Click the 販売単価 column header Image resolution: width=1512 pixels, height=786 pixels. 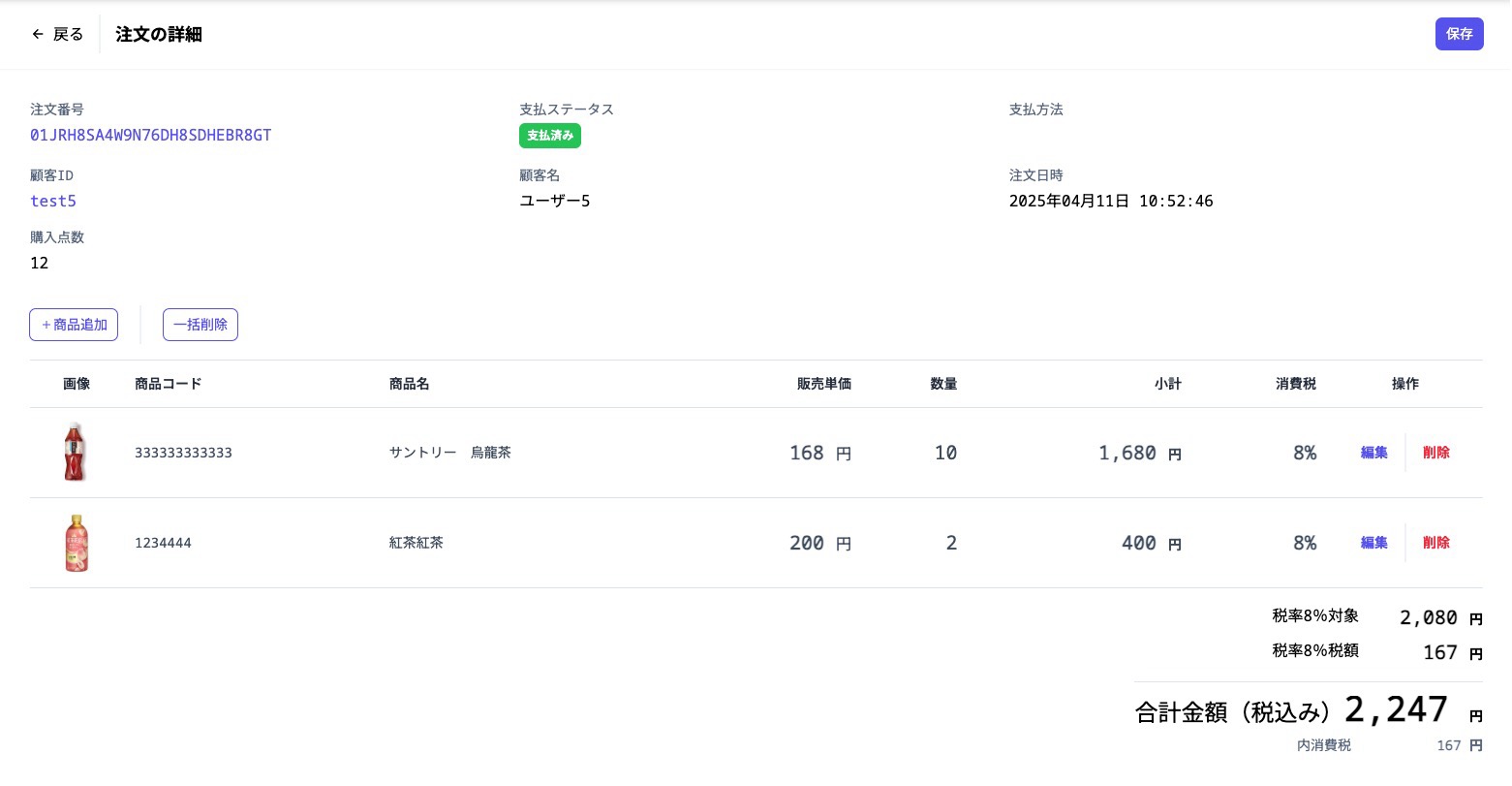(x=823, y=384)
